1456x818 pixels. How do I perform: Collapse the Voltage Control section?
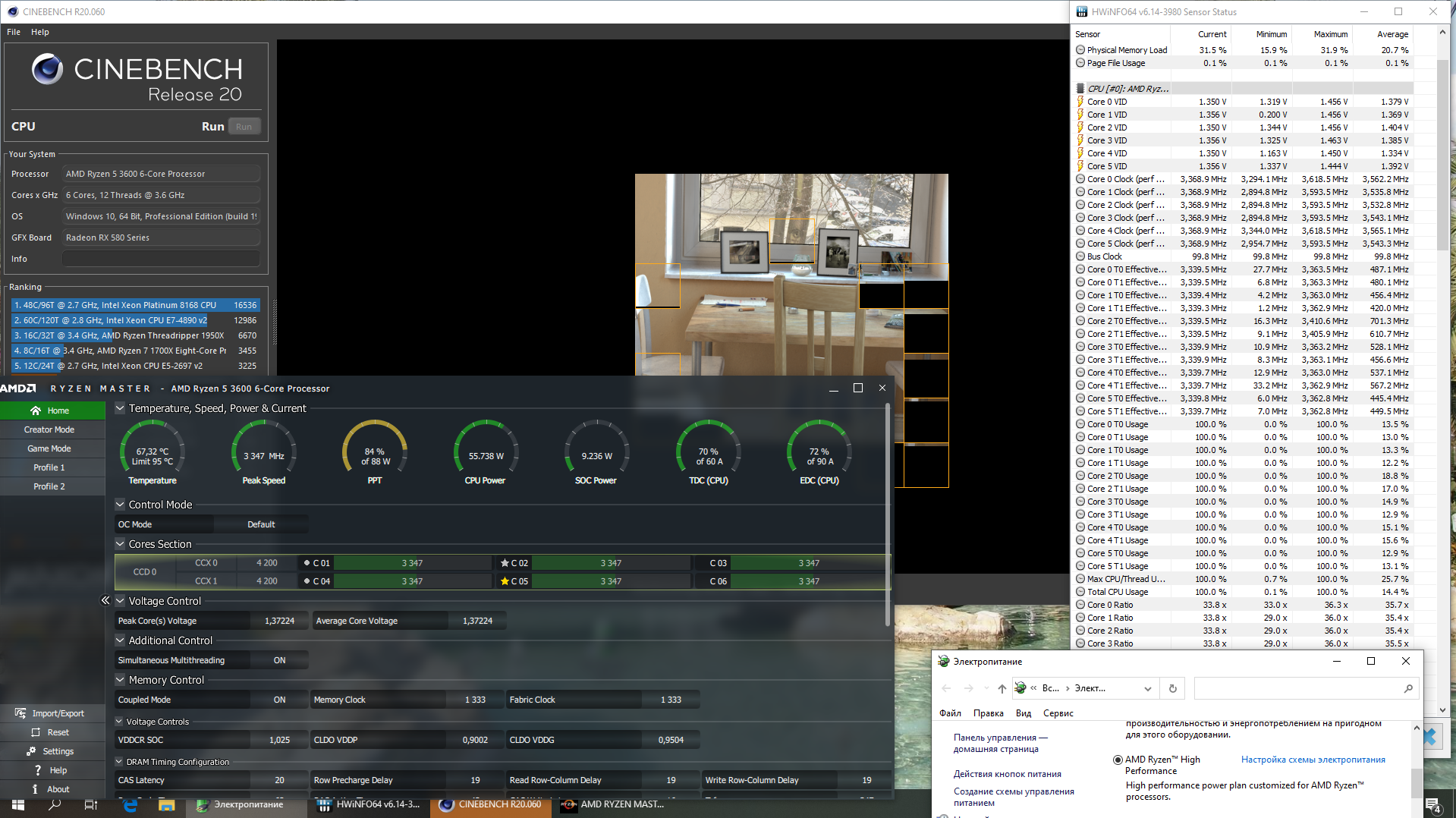tap(120, 600)
